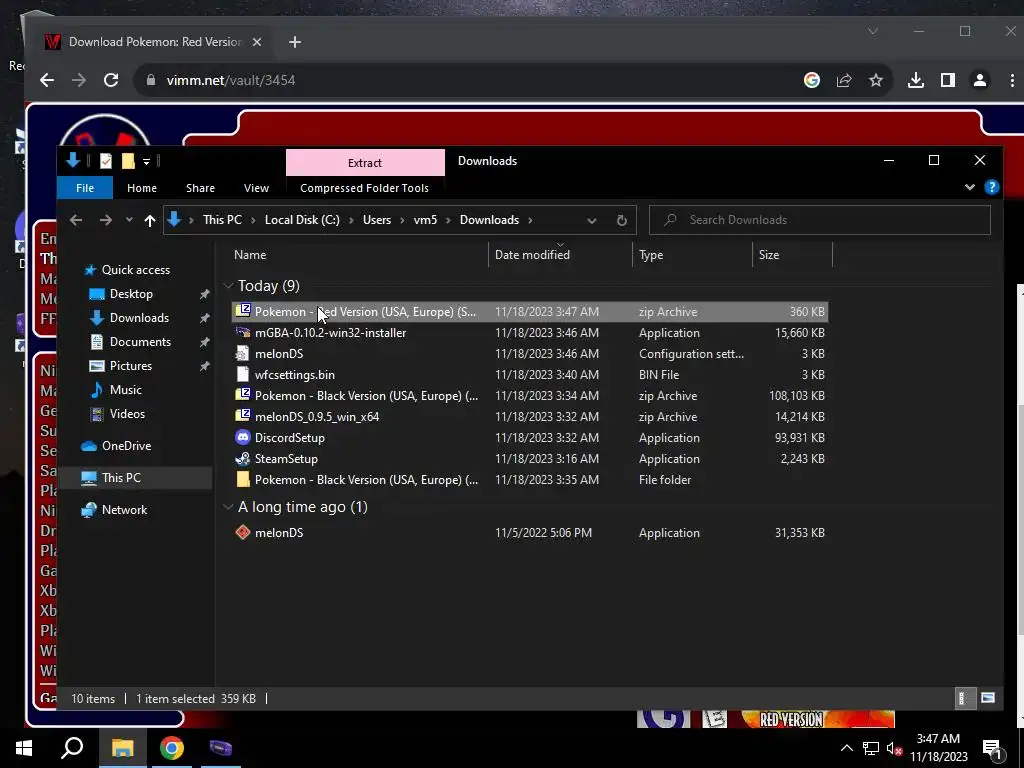The height and width of the screenshot is (768, 1024).
Task: Open the File tab in Explorer
Action: [x=85, y=188]
